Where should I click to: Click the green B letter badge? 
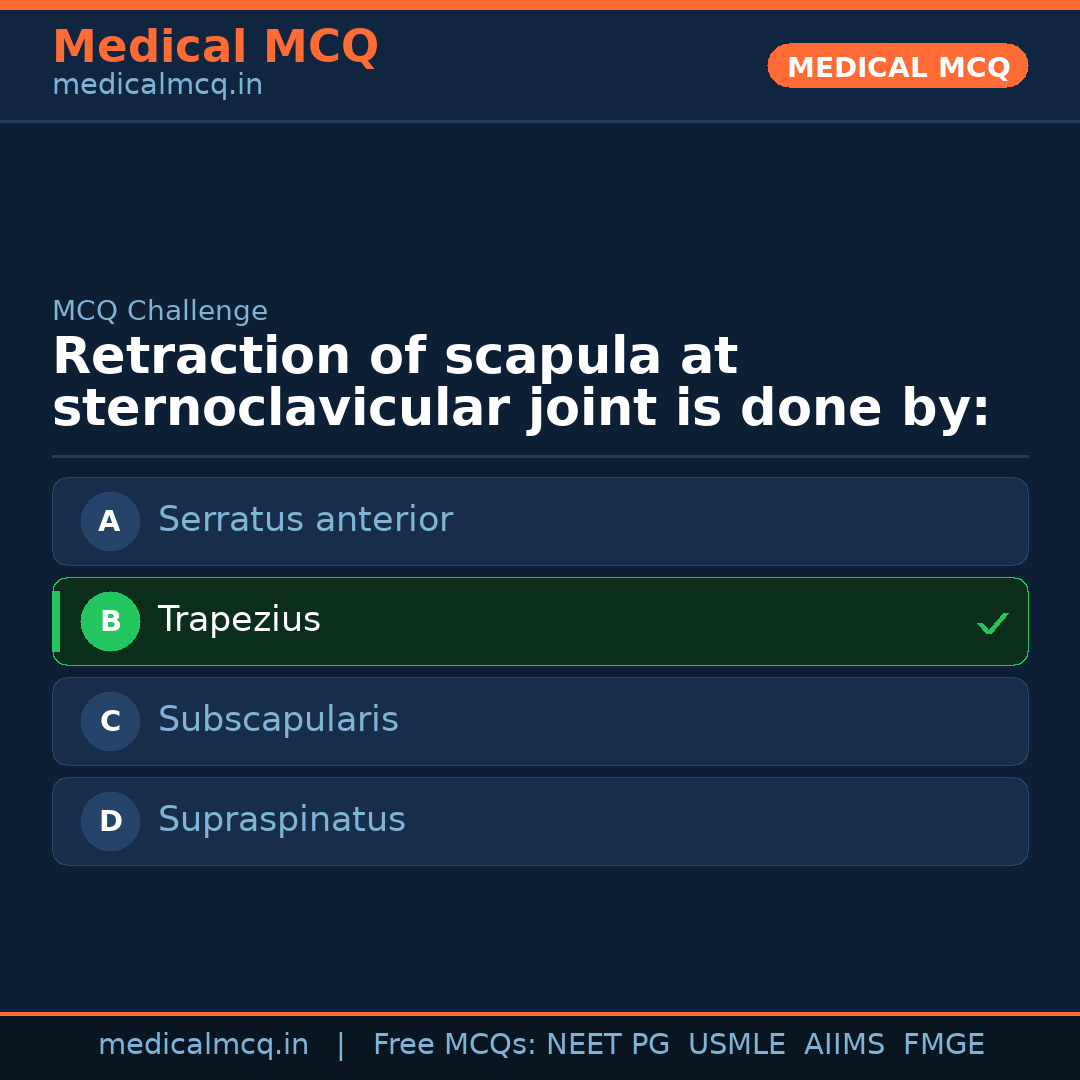click(x=110, y=621)
